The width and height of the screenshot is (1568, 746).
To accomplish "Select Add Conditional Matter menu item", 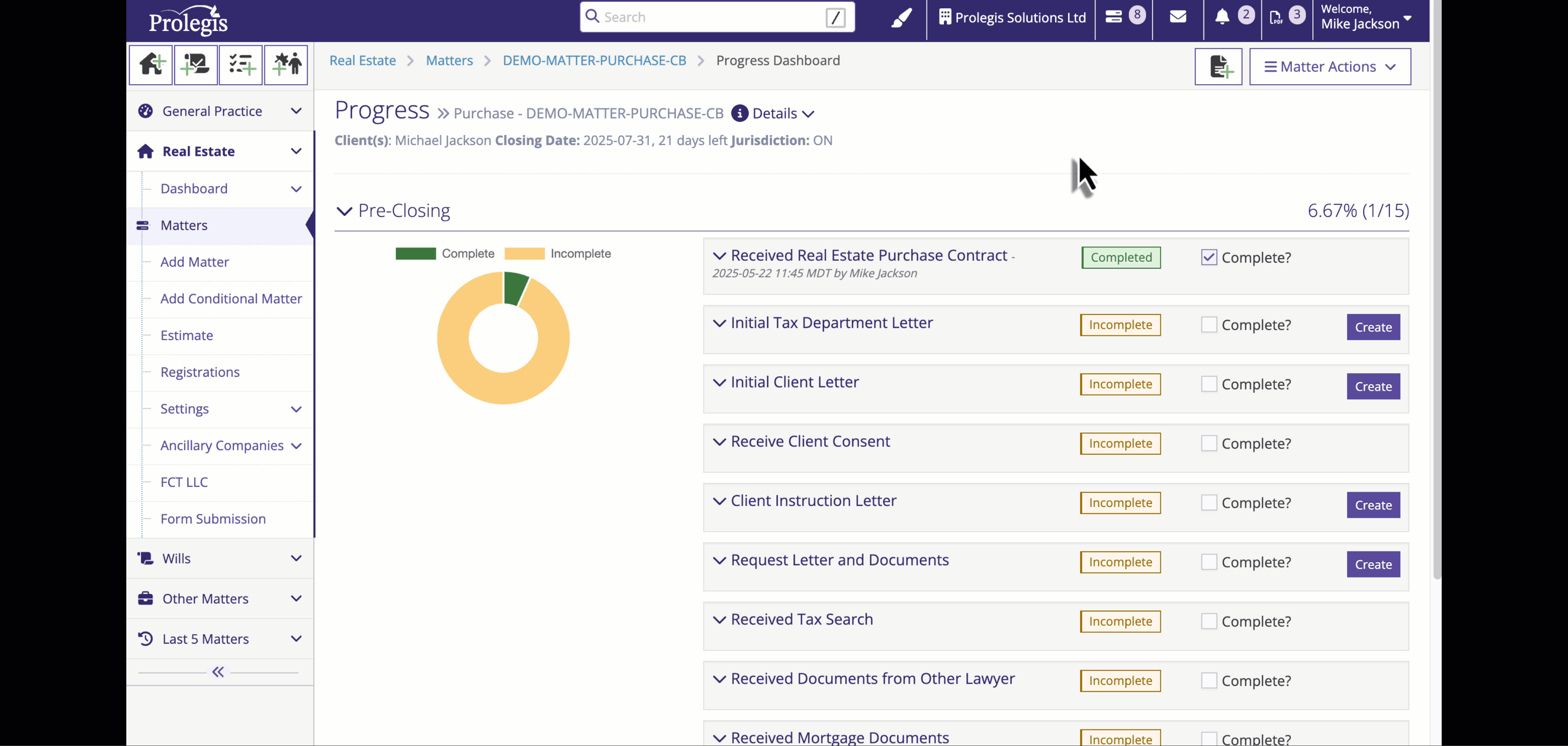I will (231, 299).
